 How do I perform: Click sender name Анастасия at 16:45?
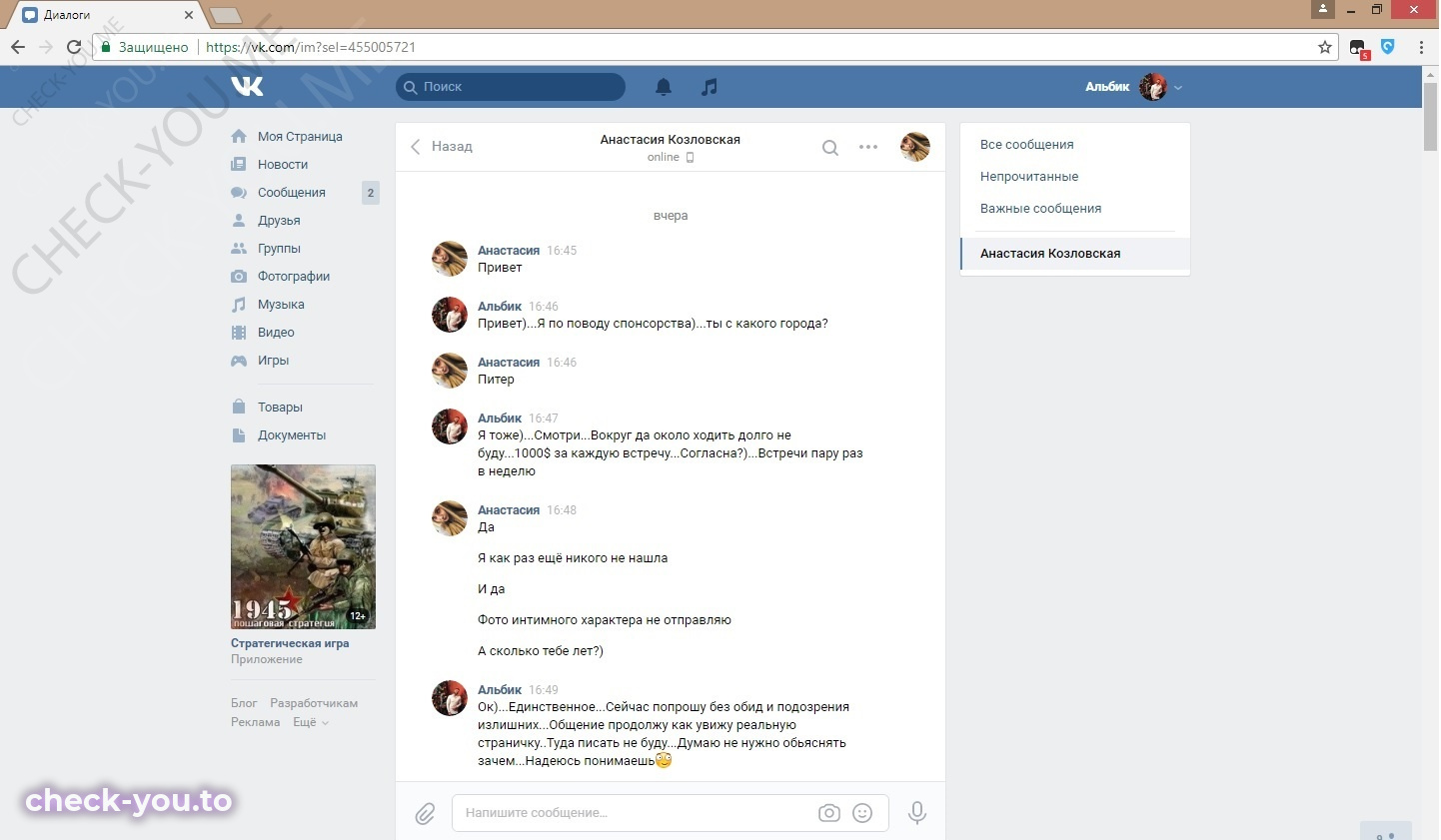click(509, 251)
